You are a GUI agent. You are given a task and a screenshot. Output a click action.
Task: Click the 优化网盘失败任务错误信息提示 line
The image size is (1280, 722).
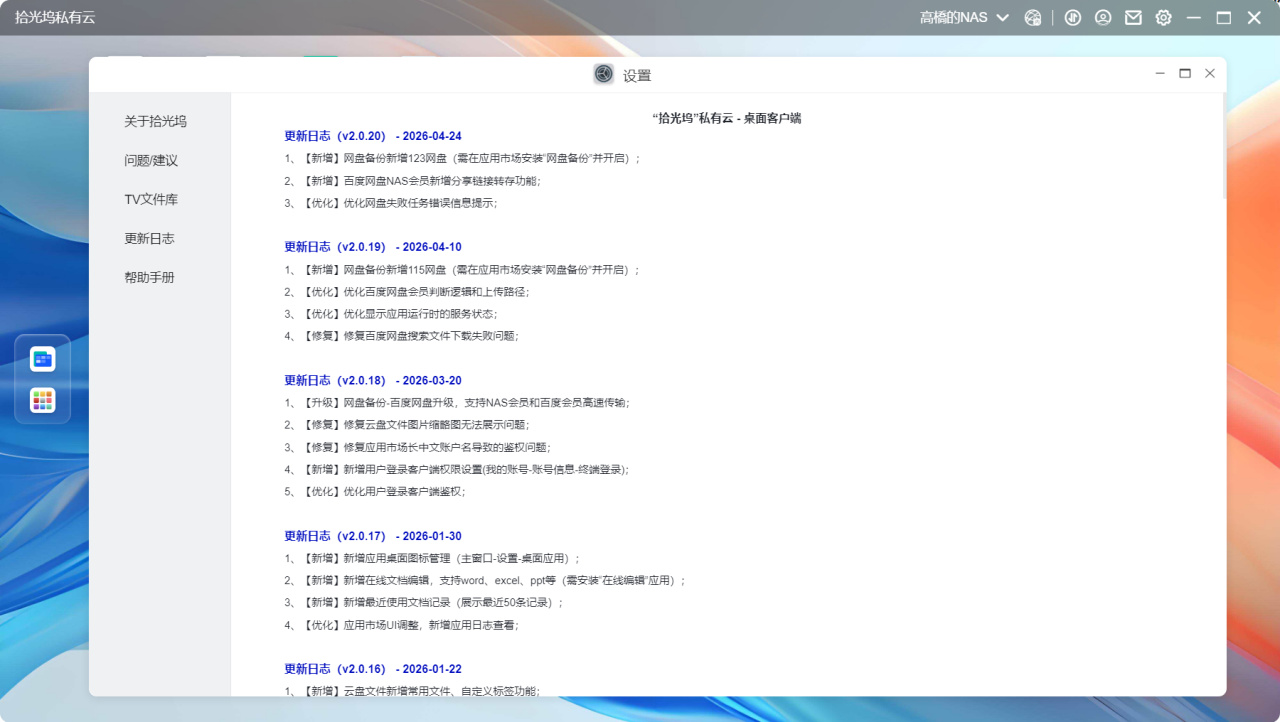391,203
